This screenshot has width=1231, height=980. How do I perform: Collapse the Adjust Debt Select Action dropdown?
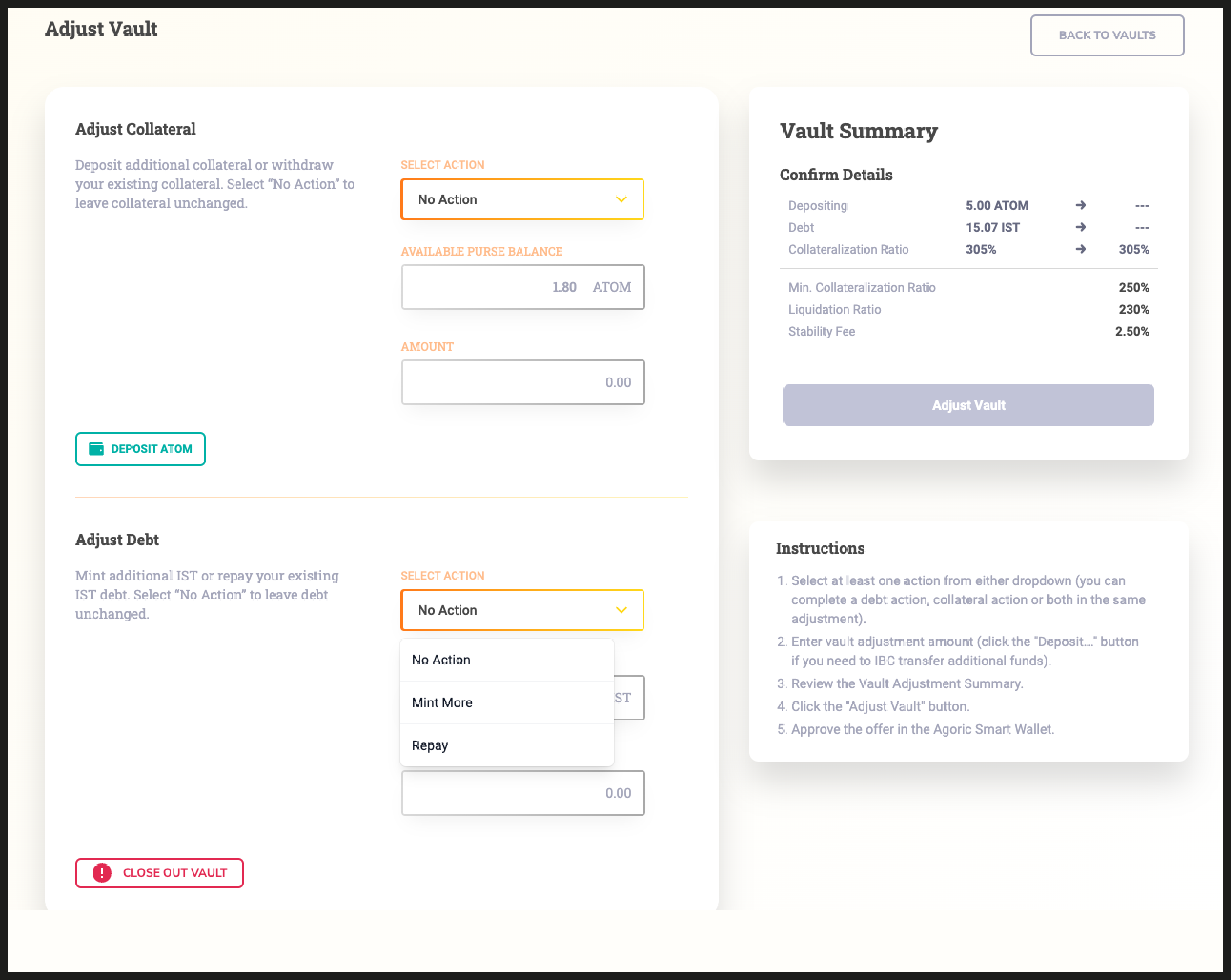[522, 610]
